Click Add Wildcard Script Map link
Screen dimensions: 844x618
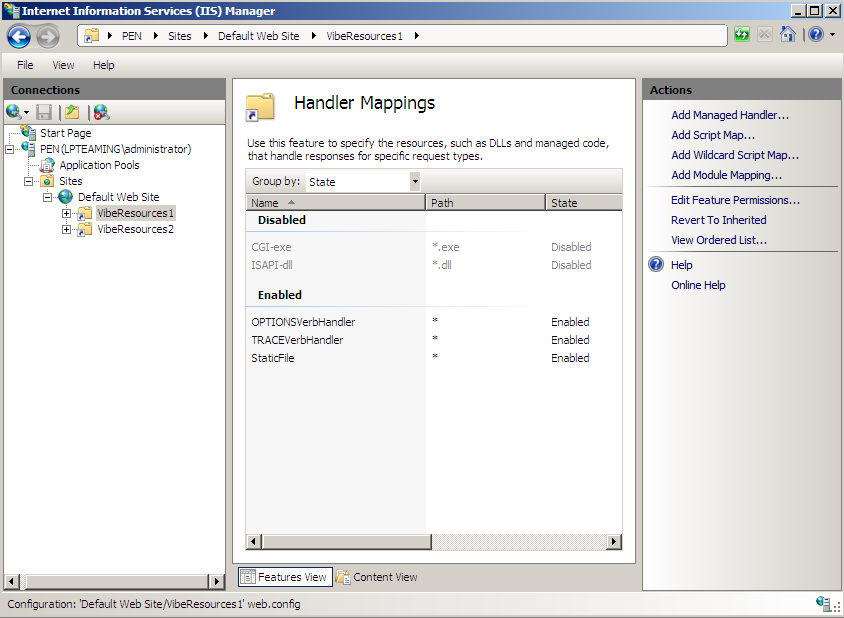point(735,155)
